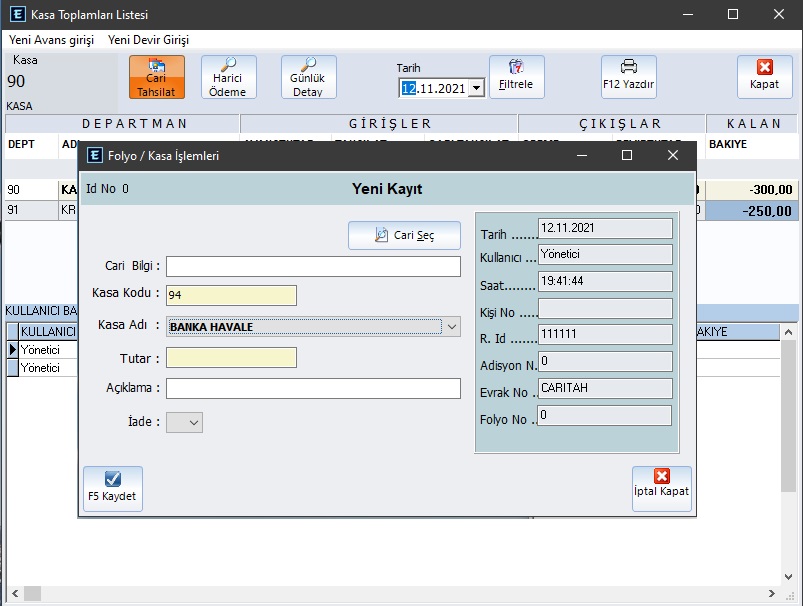Image resolution: width=803 pixels, height=606 pixels.
Task: Select first Yönetici row with arrow marker
Action: [42, 350]
